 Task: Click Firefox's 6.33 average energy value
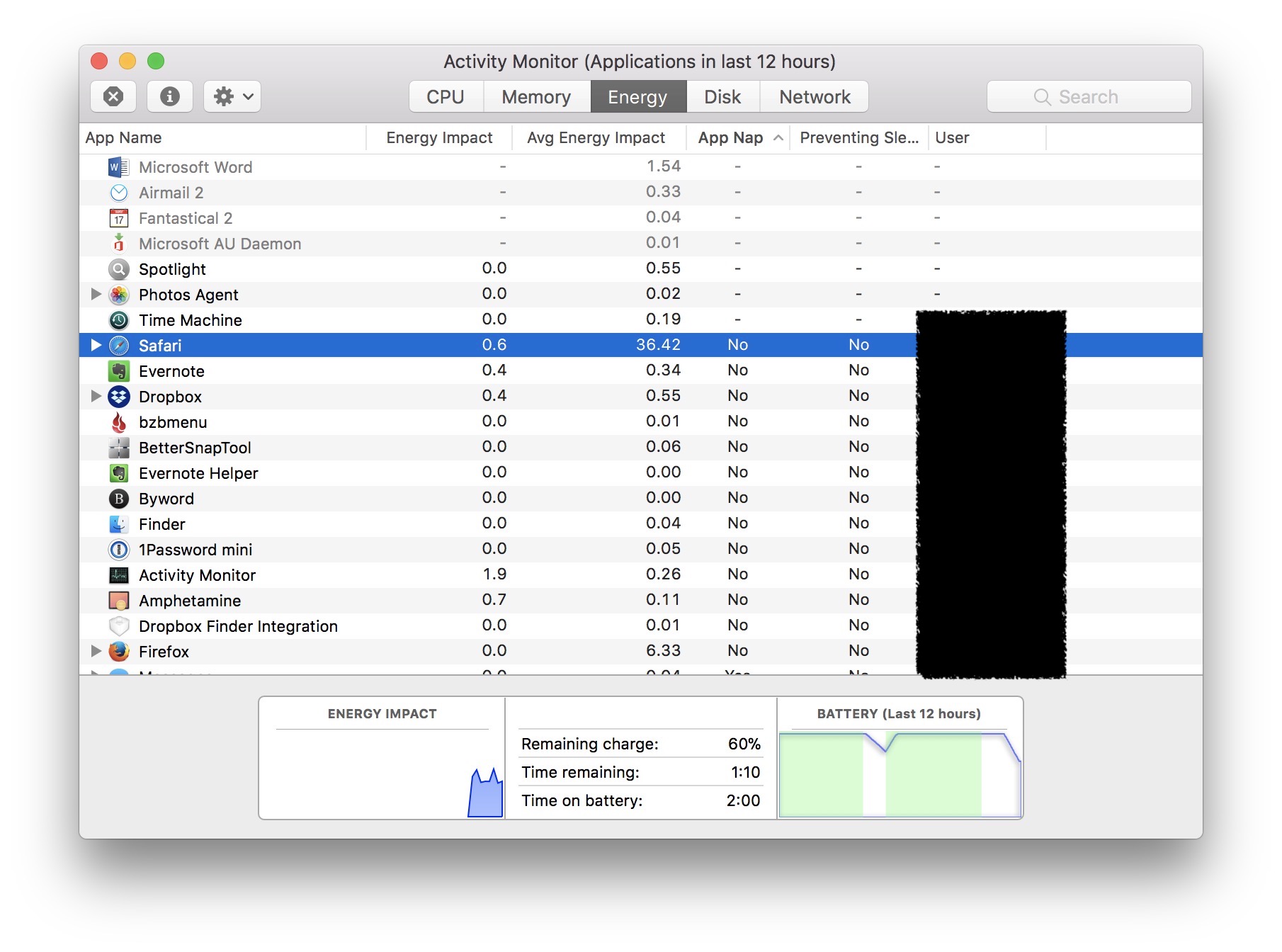[x=663, y=651]
